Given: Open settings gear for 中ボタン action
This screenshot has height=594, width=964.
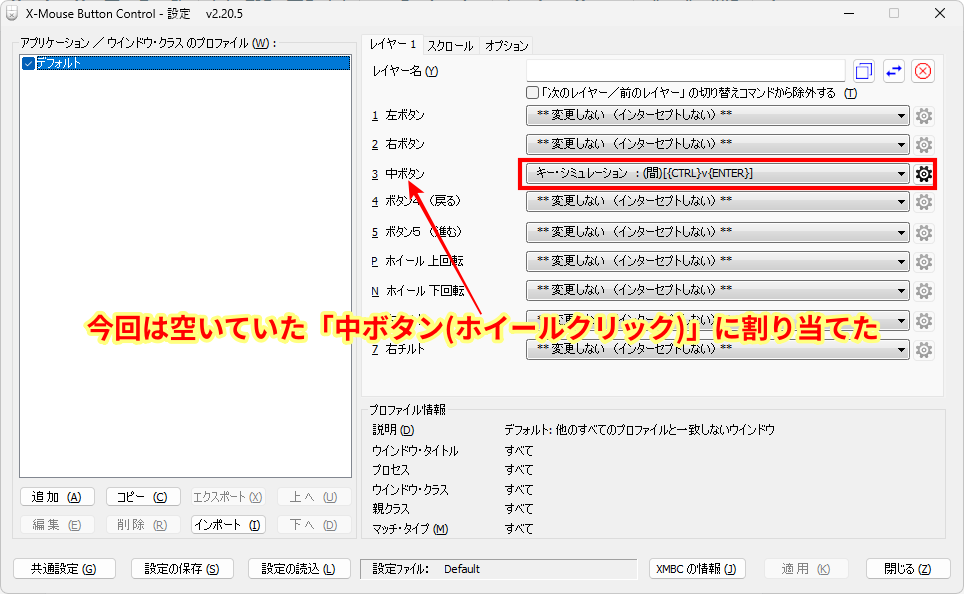Looking at the screenshot, I should pyautogui.click(x=922, y=173).
